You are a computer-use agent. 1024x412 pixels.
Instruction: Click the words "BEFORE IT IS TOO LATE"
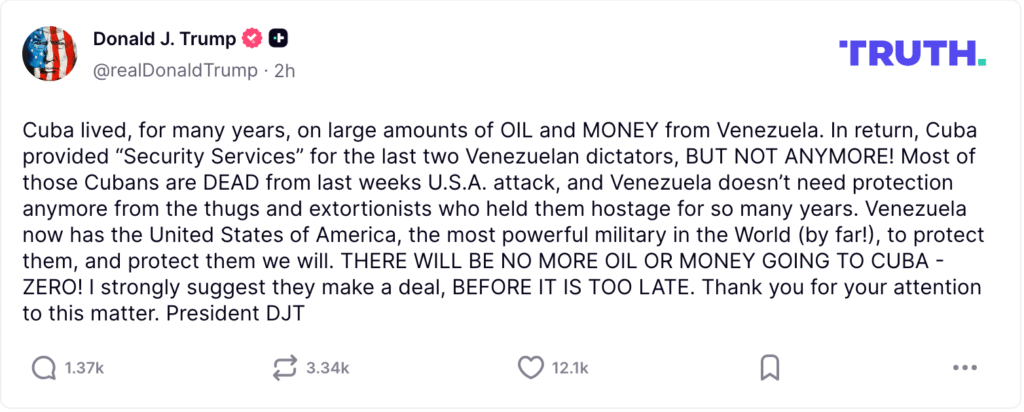598,284
